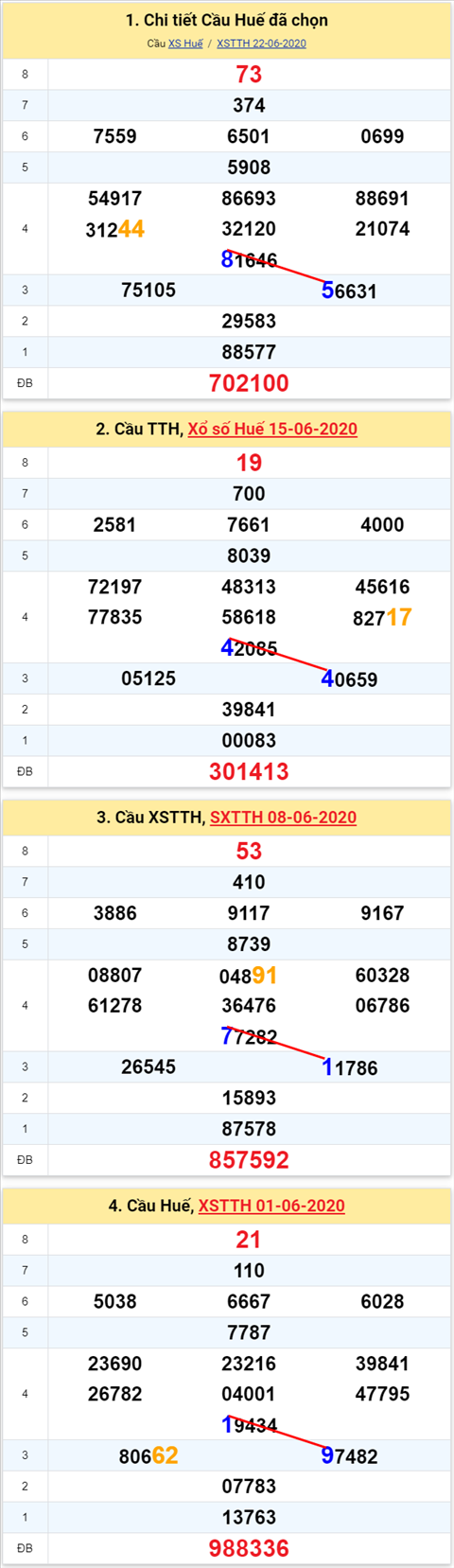Click number 11786 with the blue 1
Viewport: 454px width, 1568px height.
coord(349,1067)
